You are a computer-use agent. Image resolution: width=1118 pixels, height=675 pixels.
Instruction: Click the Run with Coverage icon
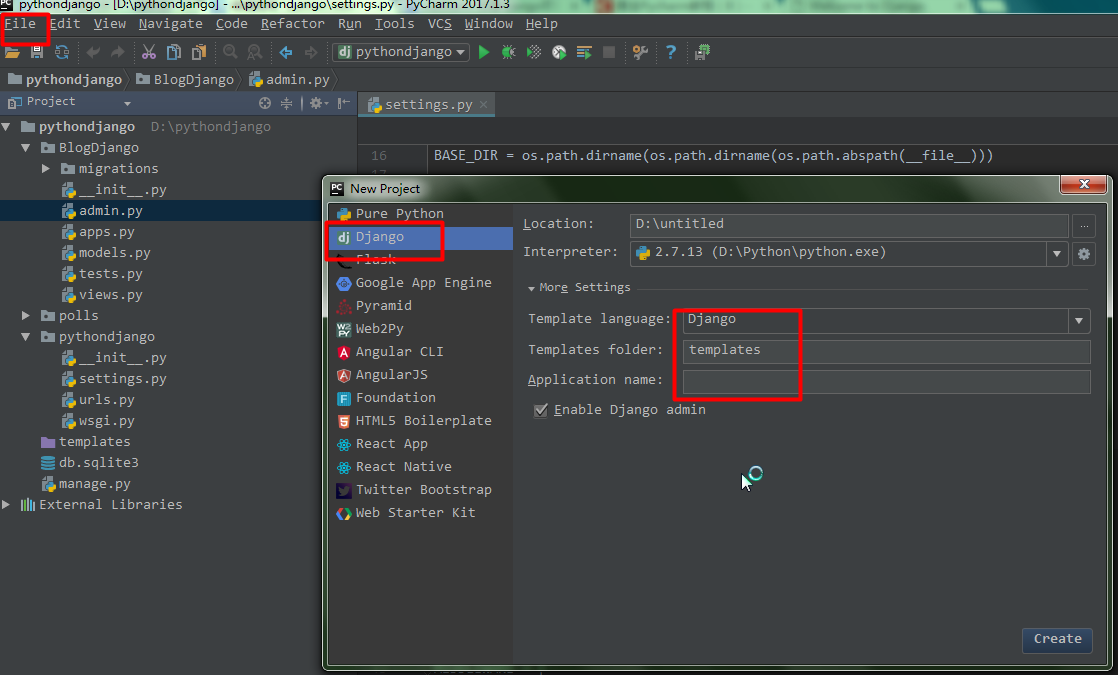click(533, 52)
